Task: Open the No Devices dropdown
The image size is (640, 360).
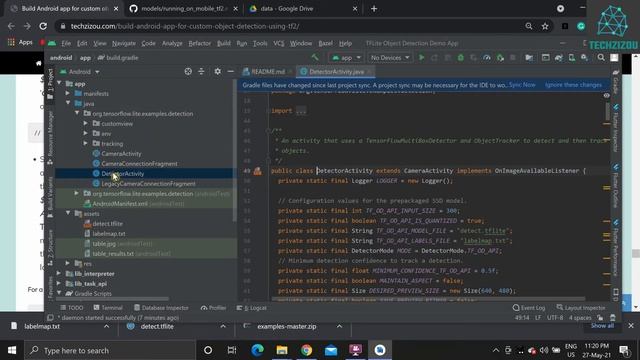Action: [389, 58]
